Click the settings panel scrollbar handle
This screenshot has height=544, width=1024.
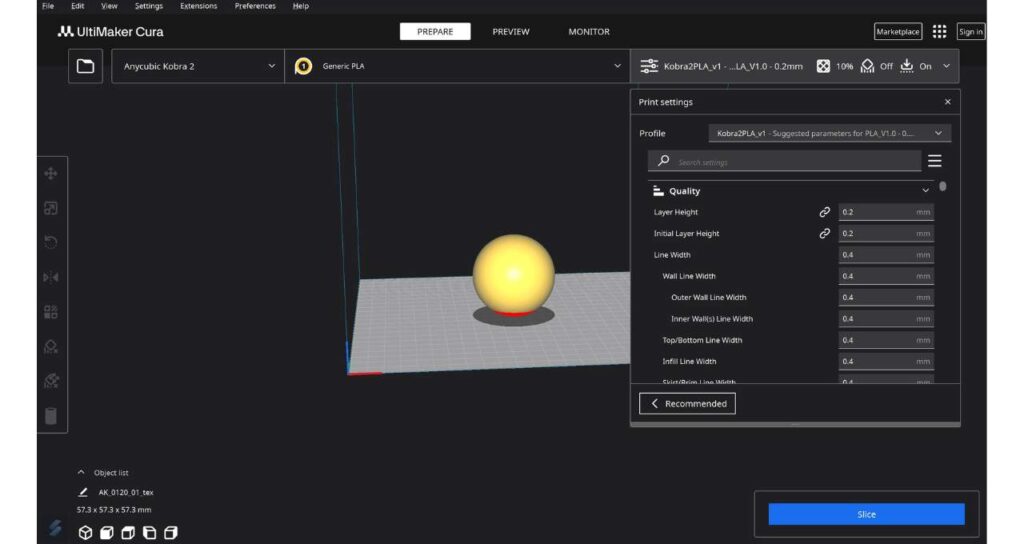tap(942, 187)
